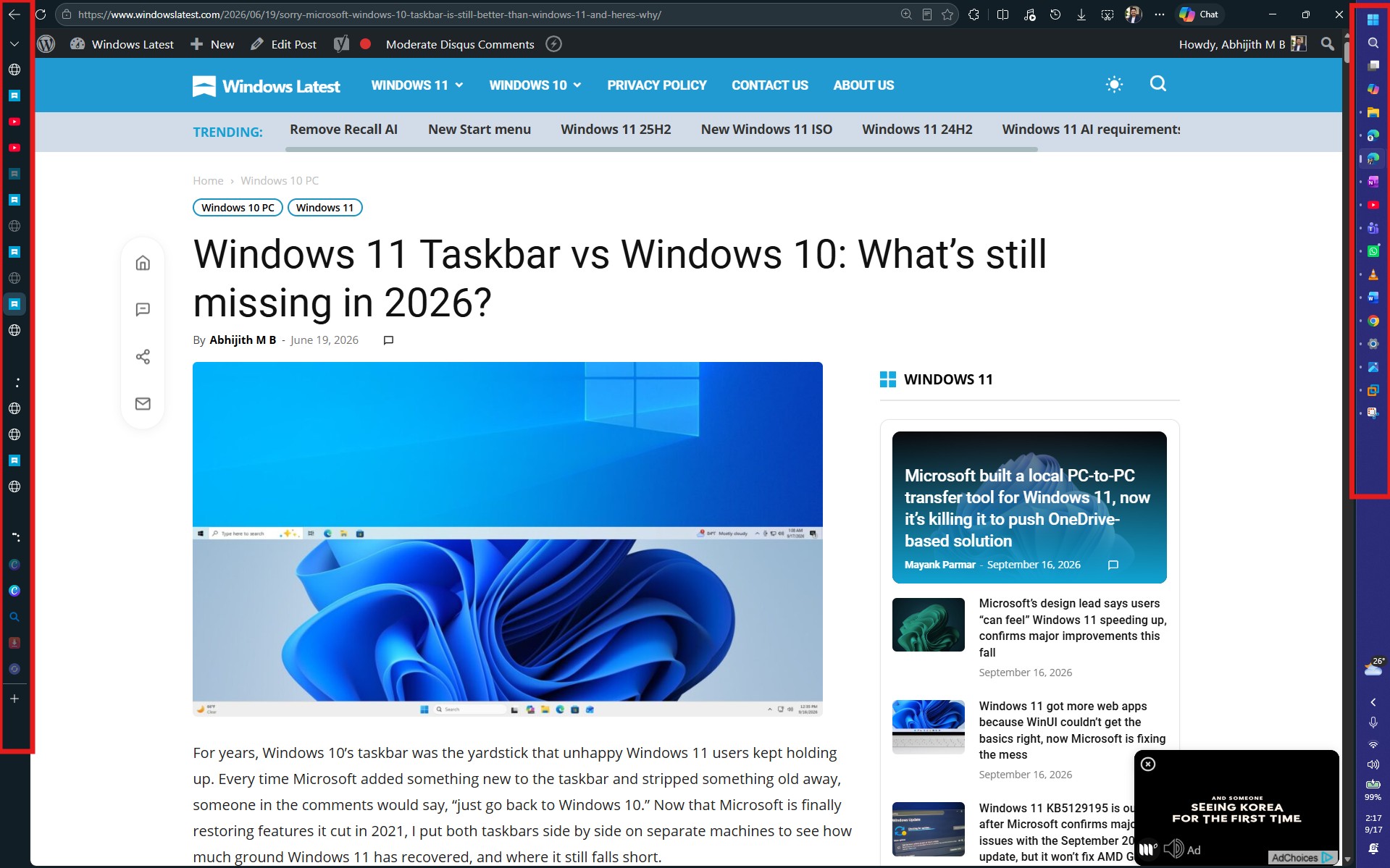
Task: Open immersive reader icon in address bar
Action: 926,14
